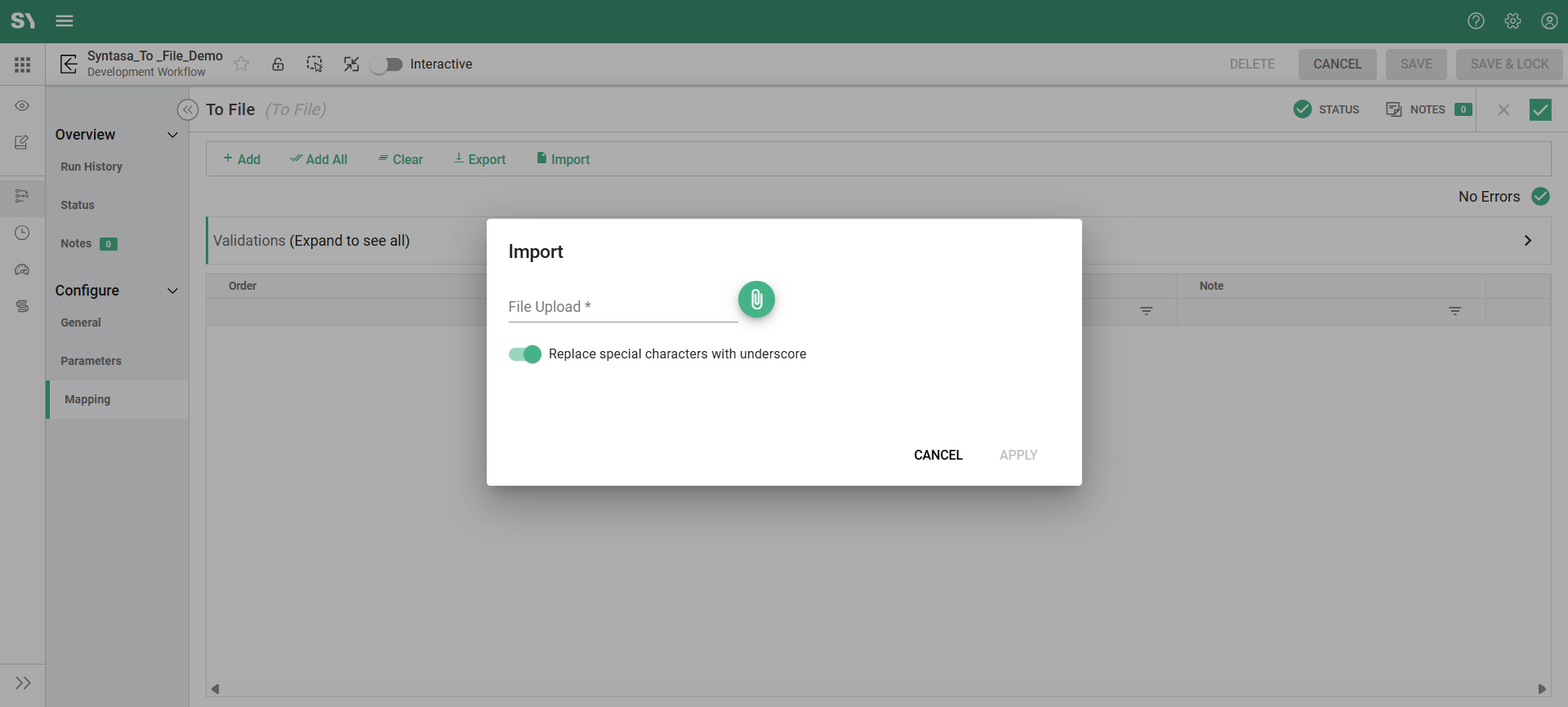Image resolution: width=1568 pixels, height=707 pixels.
Task: Open the user account profile icon
Action: pos(1549,21)
